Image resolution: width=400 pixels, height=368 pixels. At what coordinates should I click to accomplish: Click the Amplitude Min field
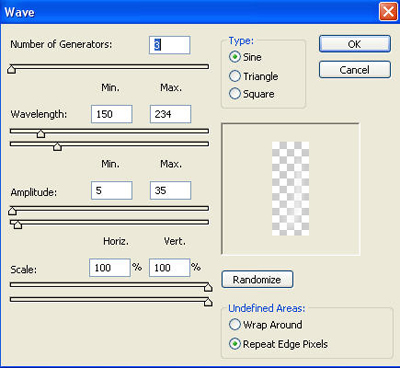tap(112, 190)
